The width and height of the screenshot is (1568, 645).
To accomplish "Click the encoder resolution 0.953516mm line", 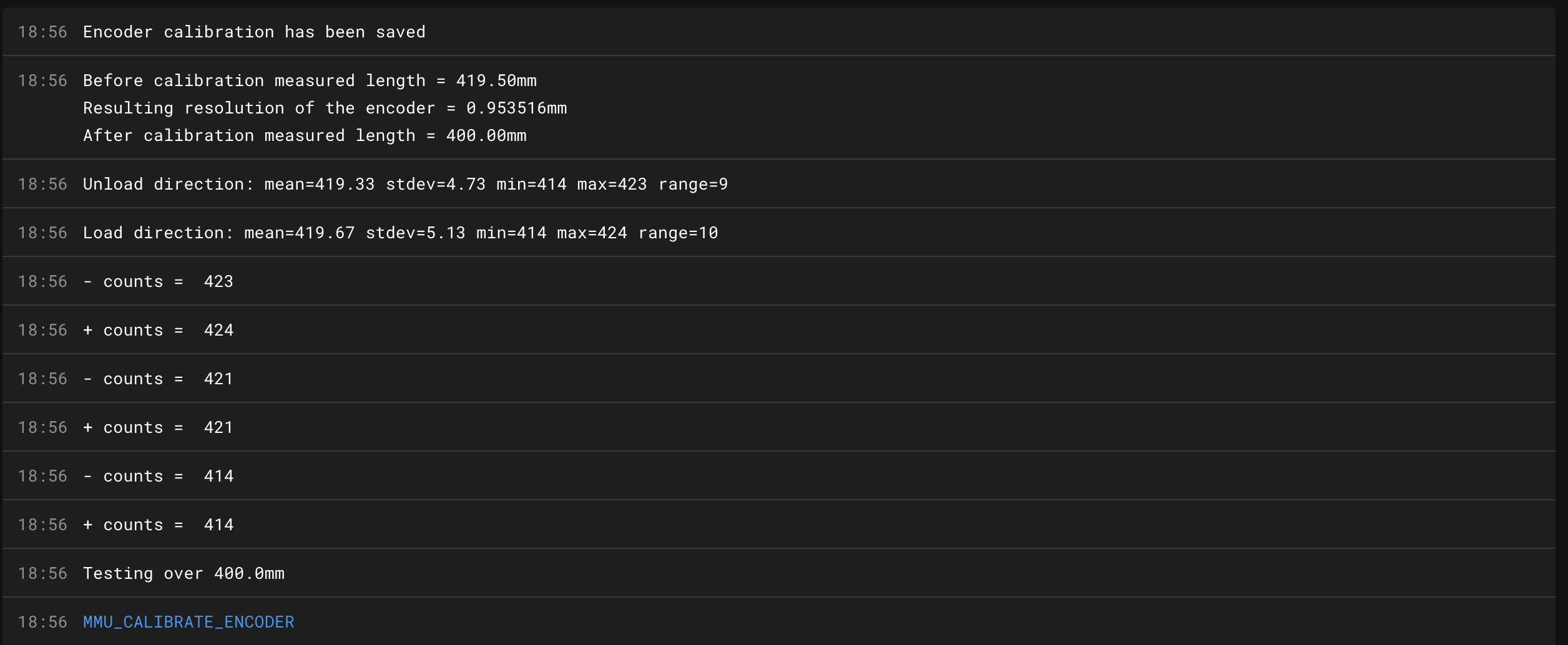I will [325, 108].
